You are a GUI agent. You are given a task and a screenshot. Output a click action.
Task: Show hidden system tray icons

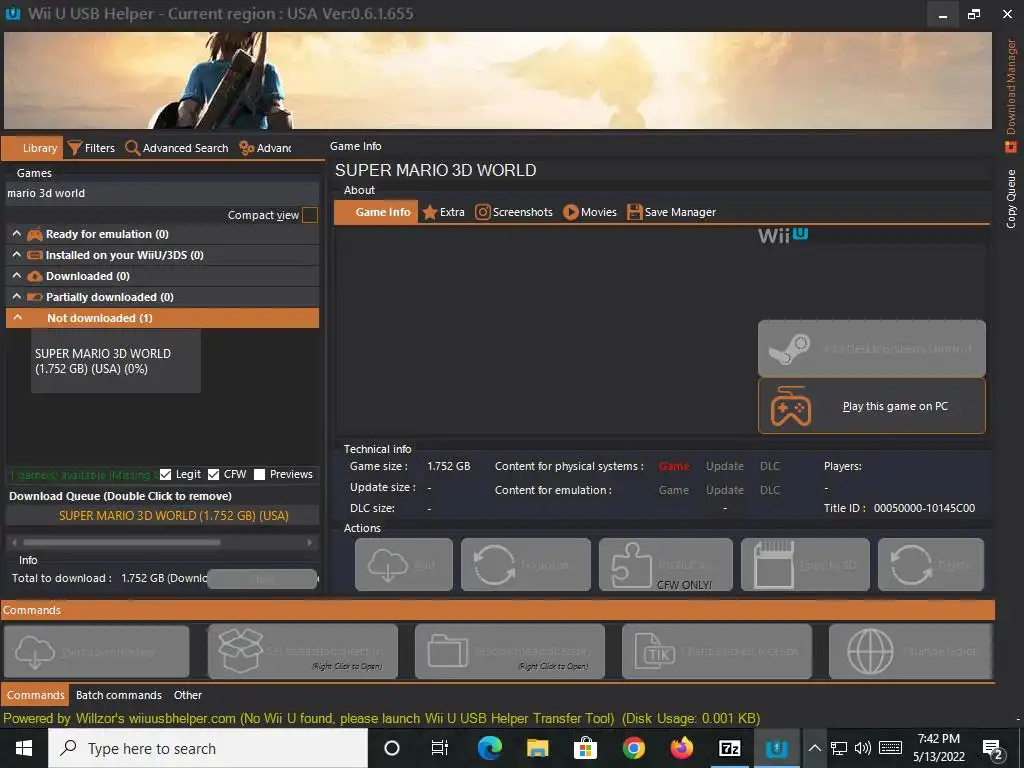[x=814, y=748]
